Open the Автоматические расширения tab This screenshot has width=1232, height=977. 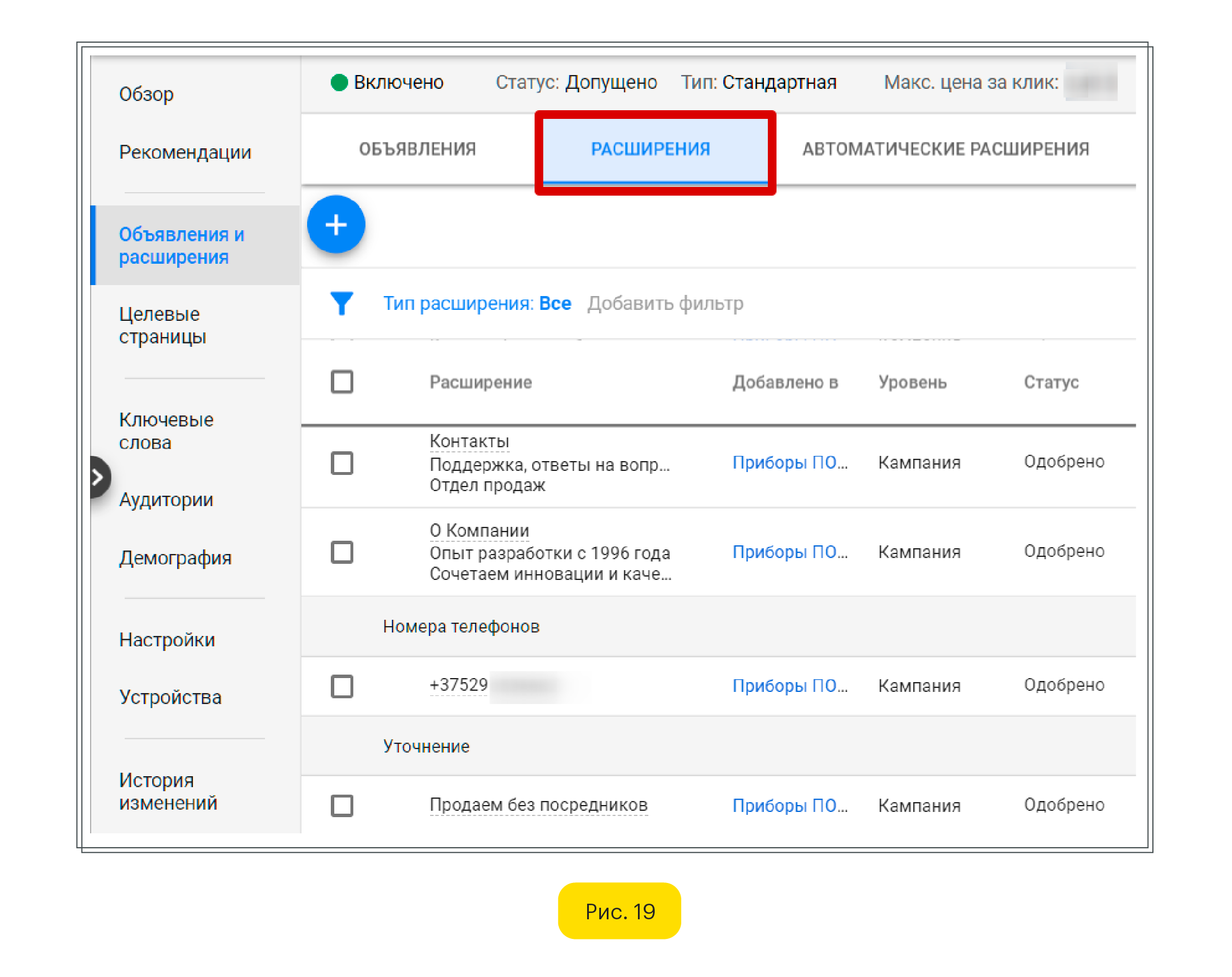click(x=945, y=149)
